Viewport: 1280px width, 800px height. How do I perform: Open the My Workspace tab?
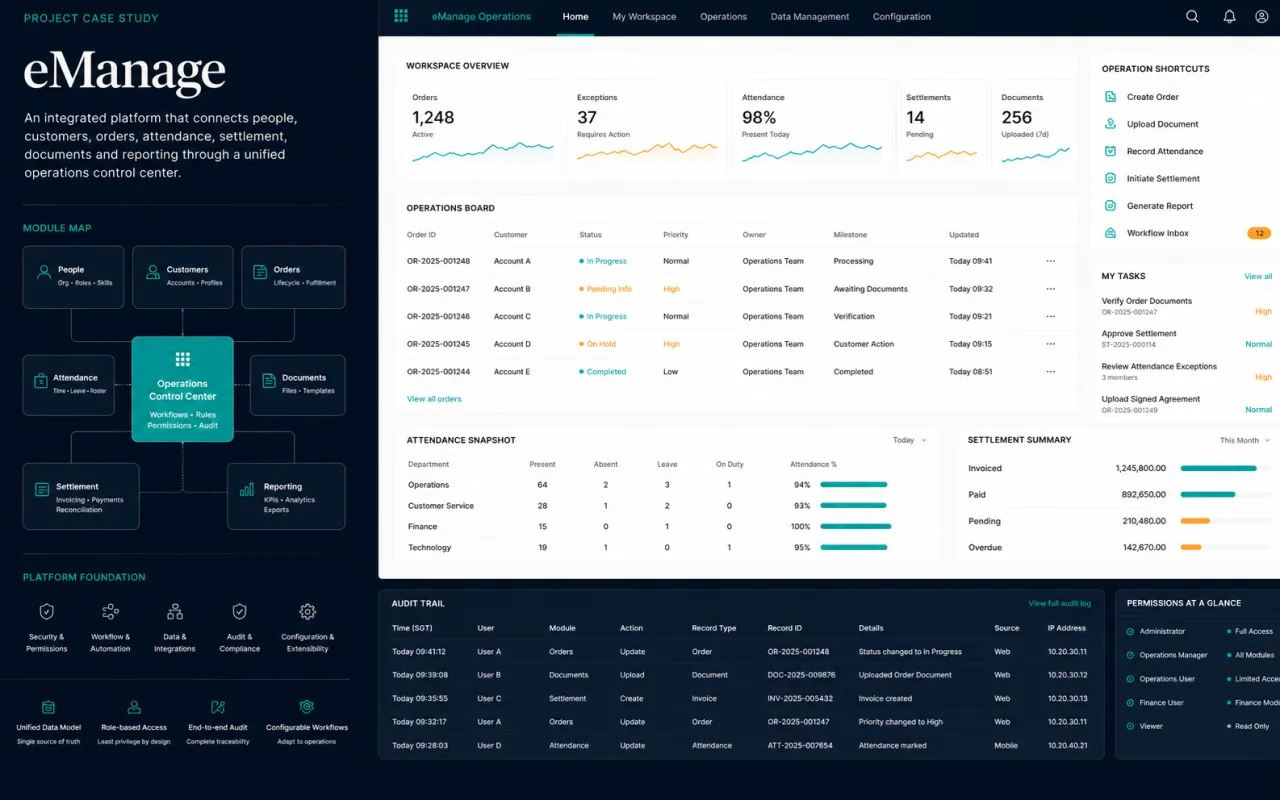pos(644,17)
